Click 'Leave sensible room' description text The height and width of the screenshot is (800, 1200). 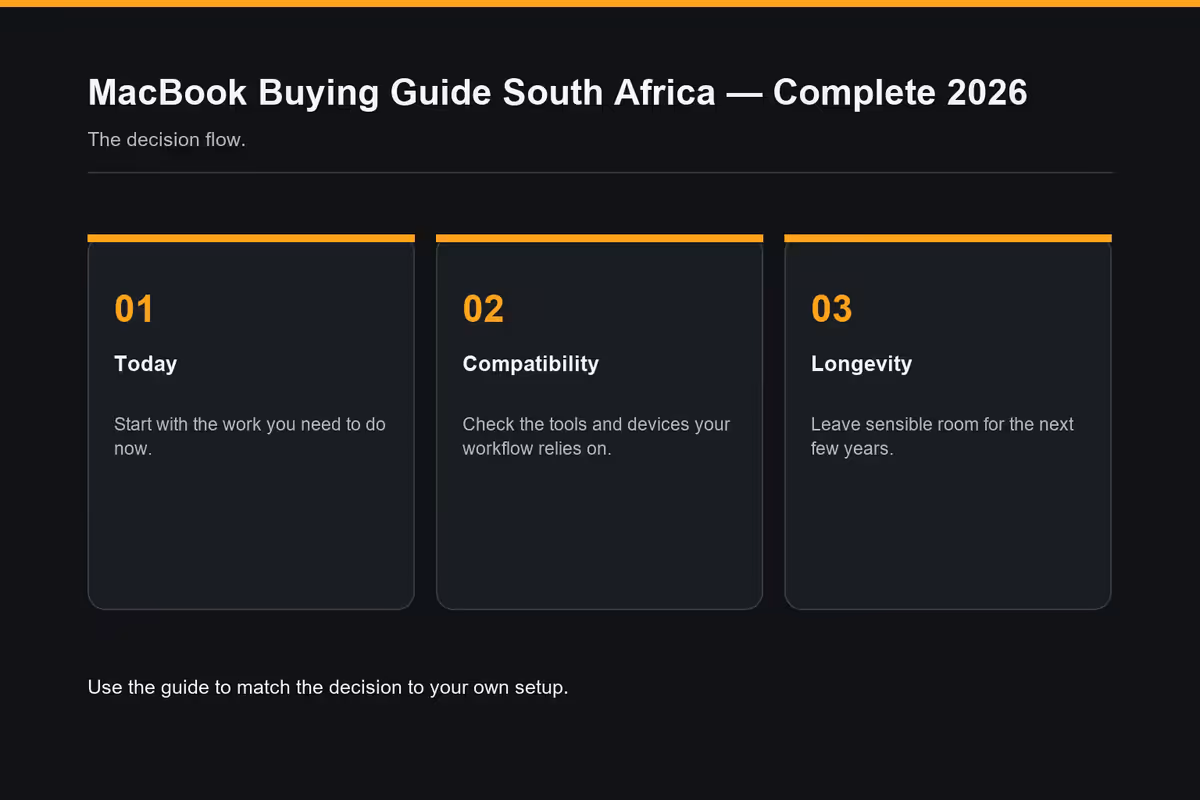(x=942, y=436)
